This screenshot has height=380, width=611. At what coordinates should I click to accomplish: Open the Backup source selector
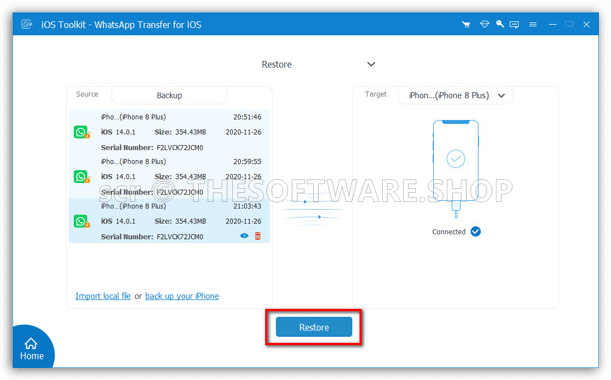(169, 95)
